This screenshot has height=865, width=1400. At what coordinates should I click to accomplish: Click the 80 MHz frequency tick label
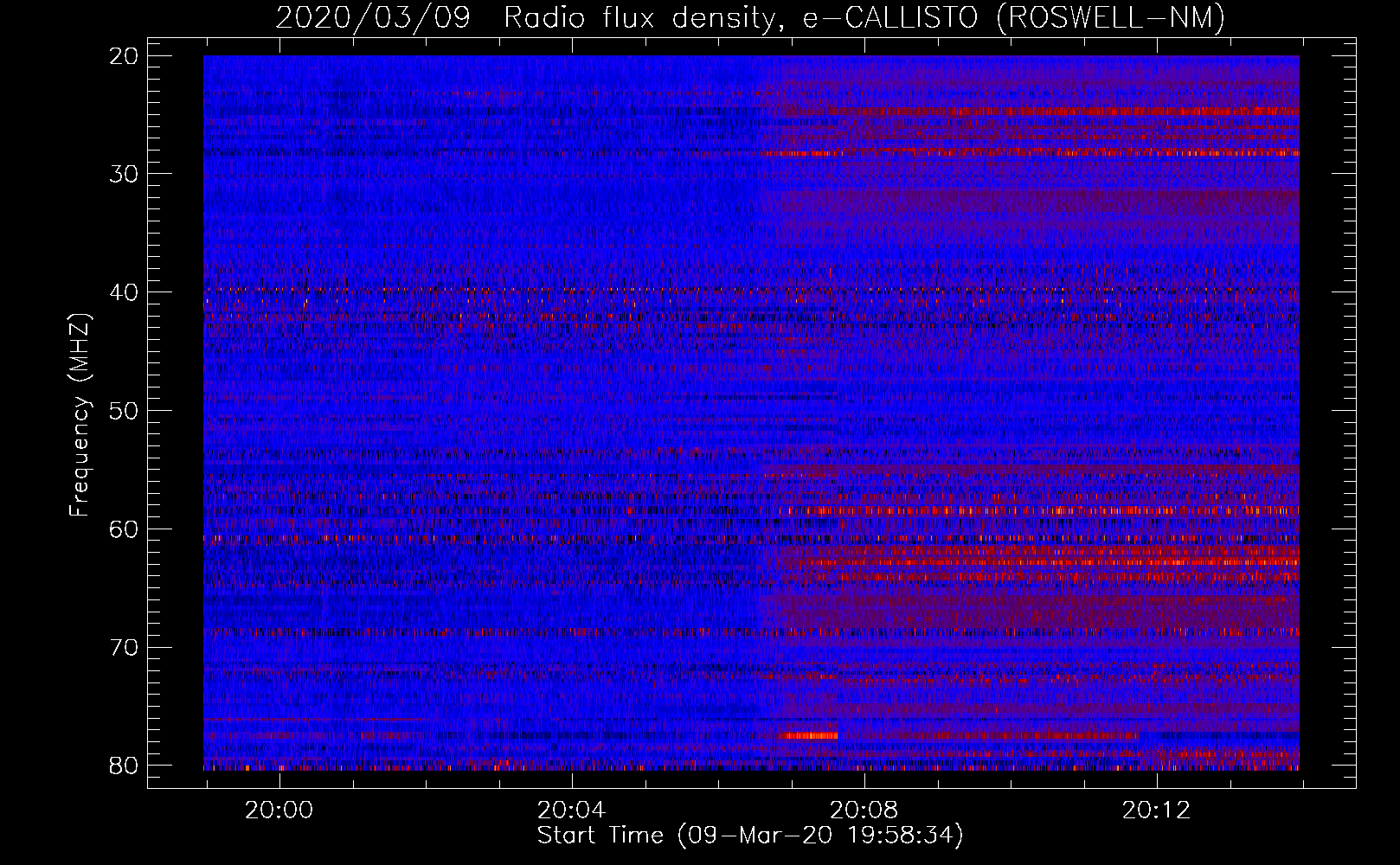124,766
